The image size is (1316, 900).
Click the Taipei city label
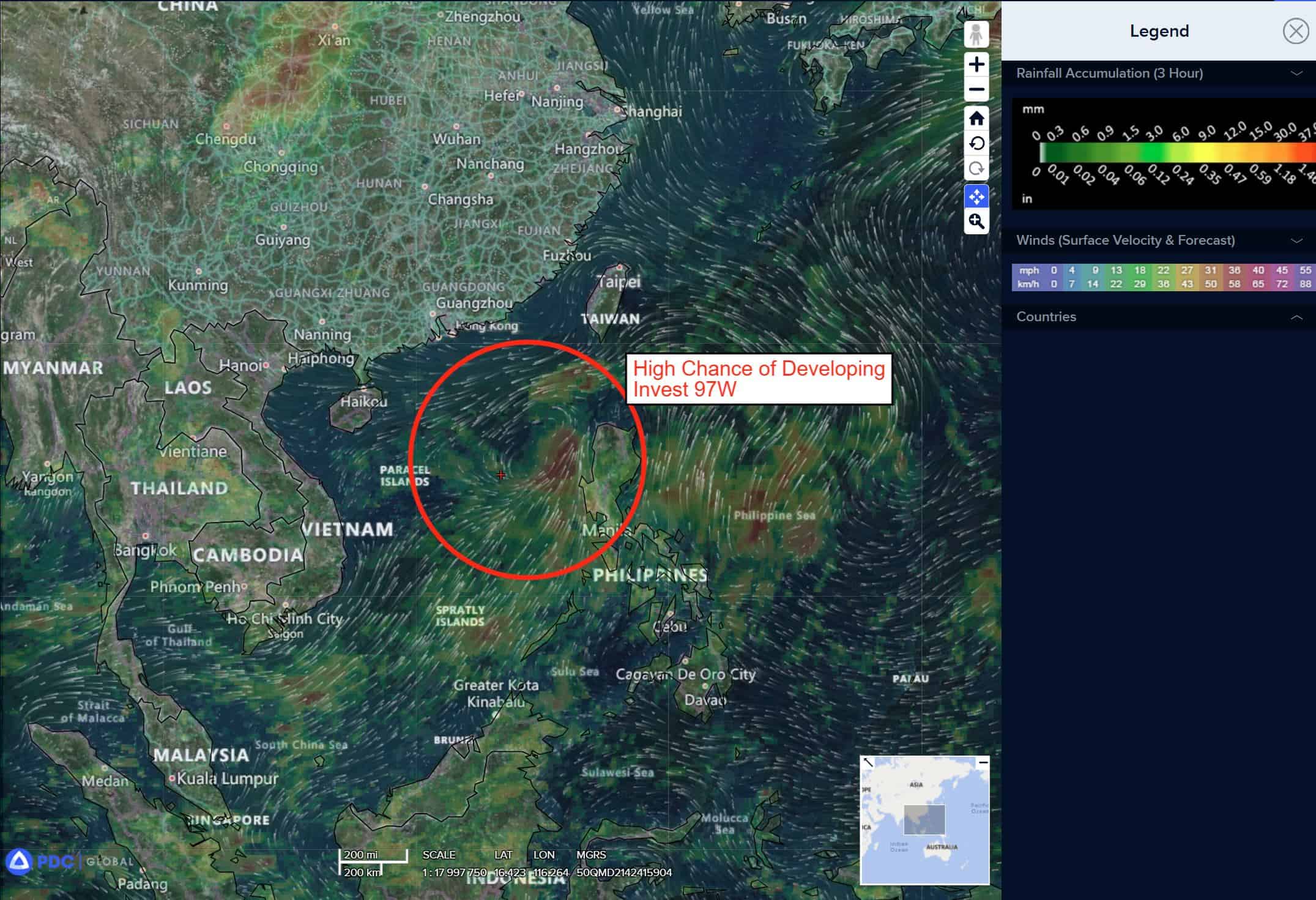[x=619, y=282]
